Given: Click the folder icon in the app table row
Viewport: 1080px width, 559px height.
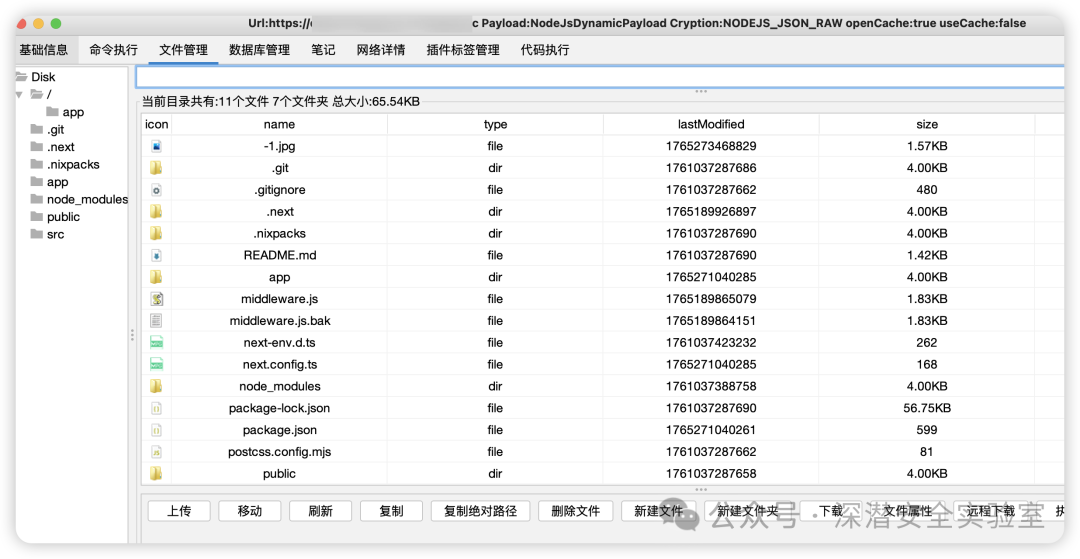Looking at the screenshot, I should [156, 277].
